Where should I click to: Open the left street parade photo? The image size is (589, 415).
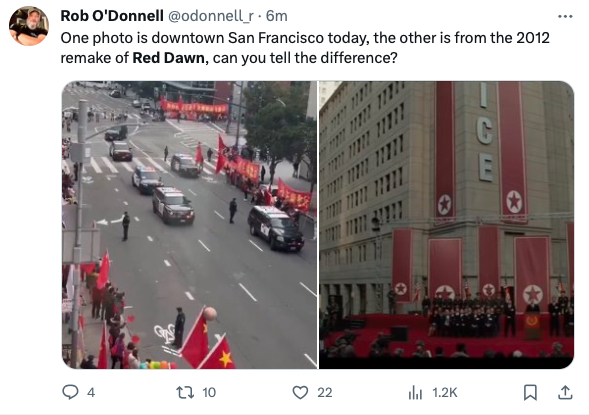tap(190, 225)
